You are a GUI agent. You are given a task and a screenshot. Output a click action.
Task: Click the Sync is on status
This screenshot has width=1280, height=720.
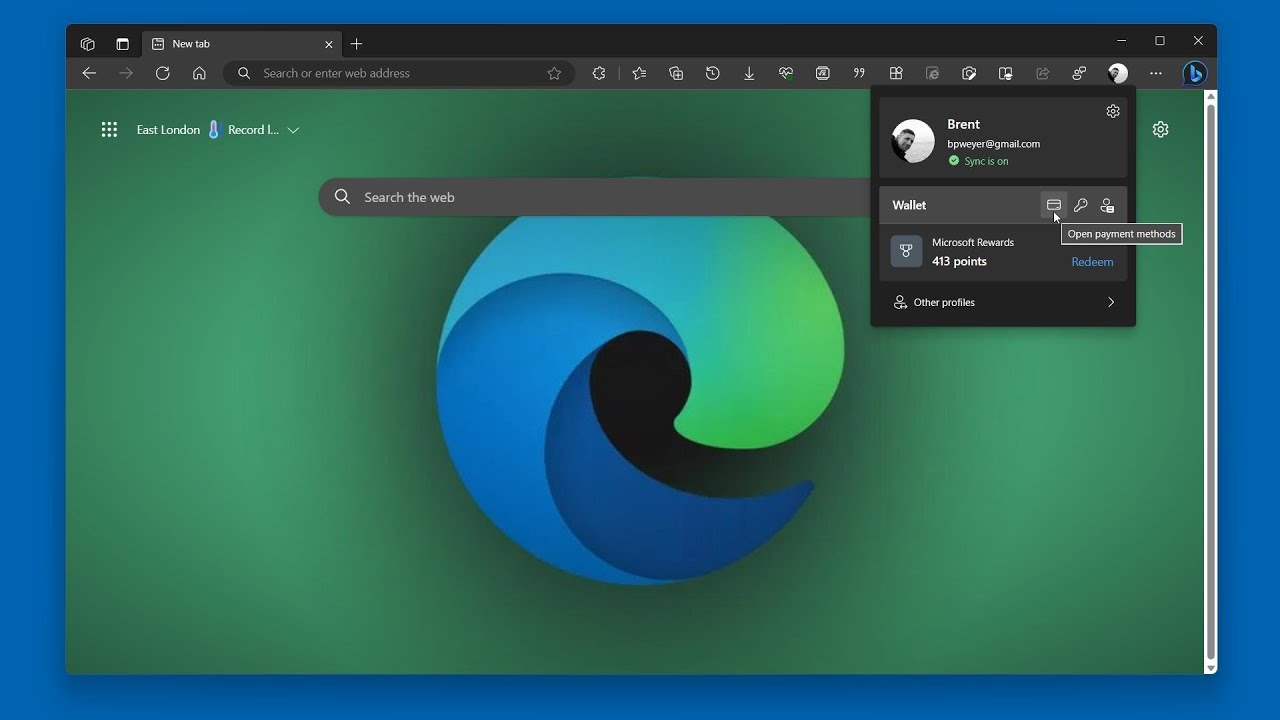[979, 161]
